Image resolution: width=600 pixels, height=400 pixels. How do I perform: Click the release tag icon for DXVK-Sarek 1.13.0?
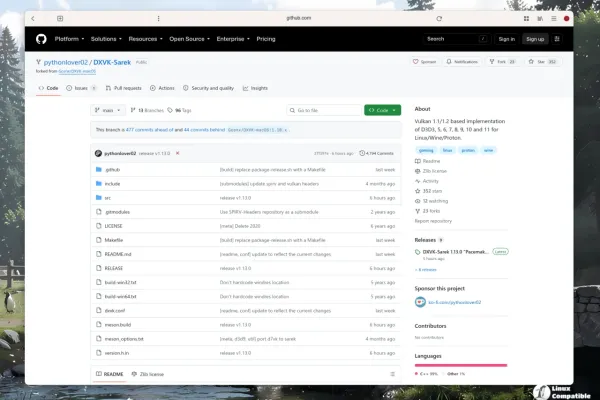417,252
